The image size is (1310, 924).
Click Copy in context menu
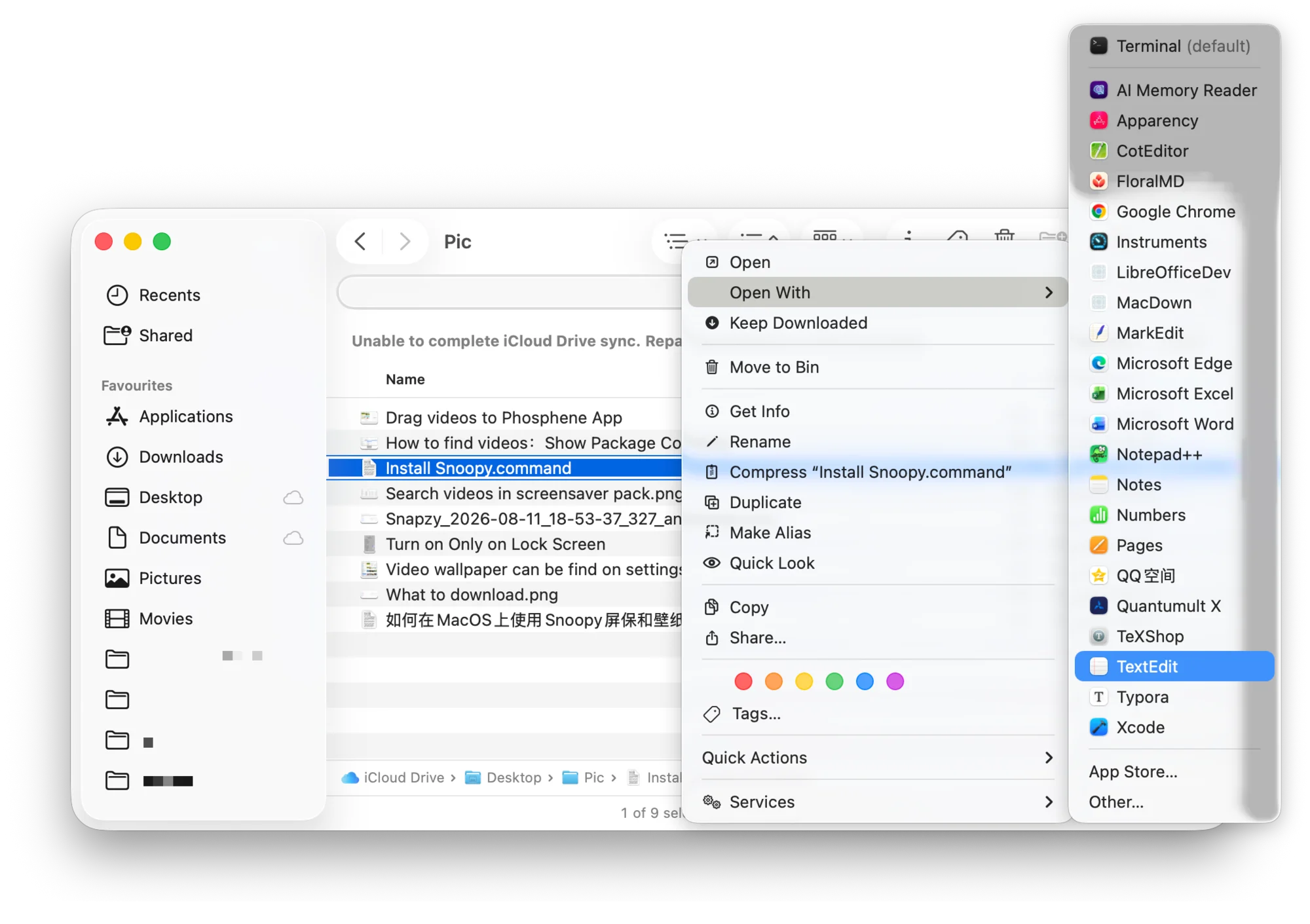tap(878, 607)
